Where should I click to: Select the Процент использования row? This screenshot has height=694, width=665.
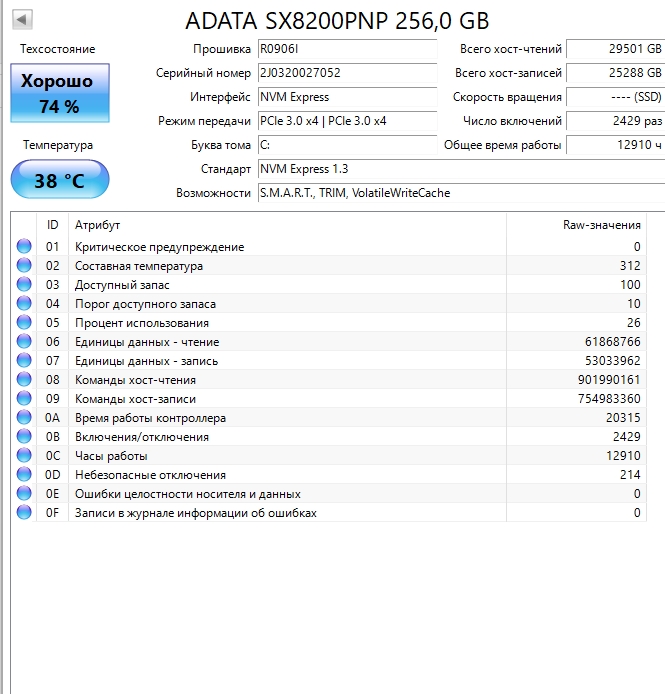click(x=329, y=322)
